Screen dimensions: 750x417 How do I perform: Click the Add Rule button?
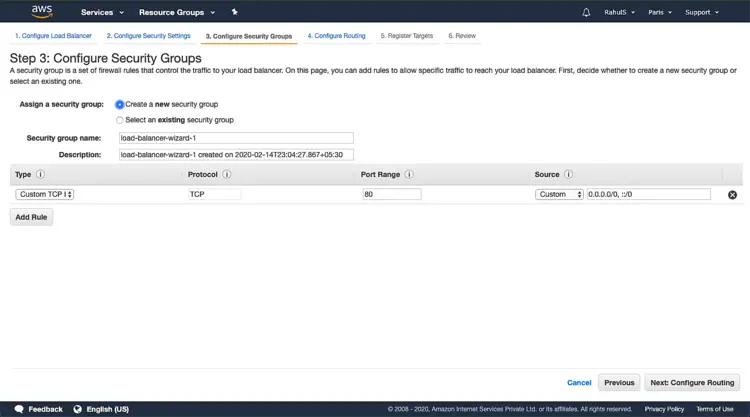(31, 217)
